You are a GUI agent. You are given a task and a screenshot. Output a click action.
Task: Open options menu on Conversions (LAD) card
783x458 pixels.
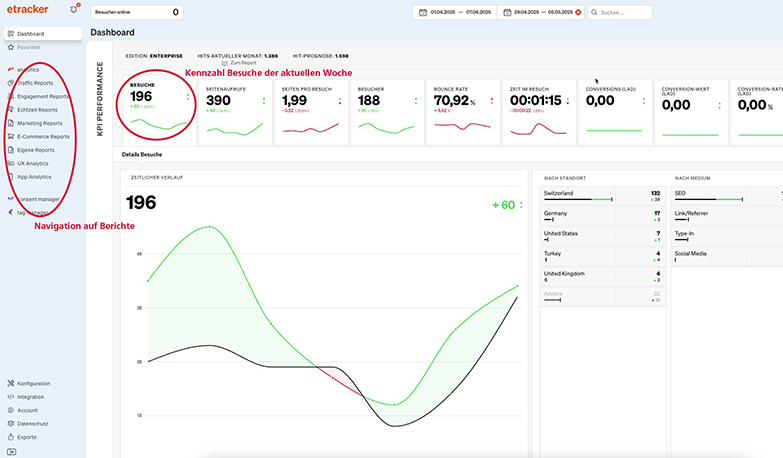[643, 101]
